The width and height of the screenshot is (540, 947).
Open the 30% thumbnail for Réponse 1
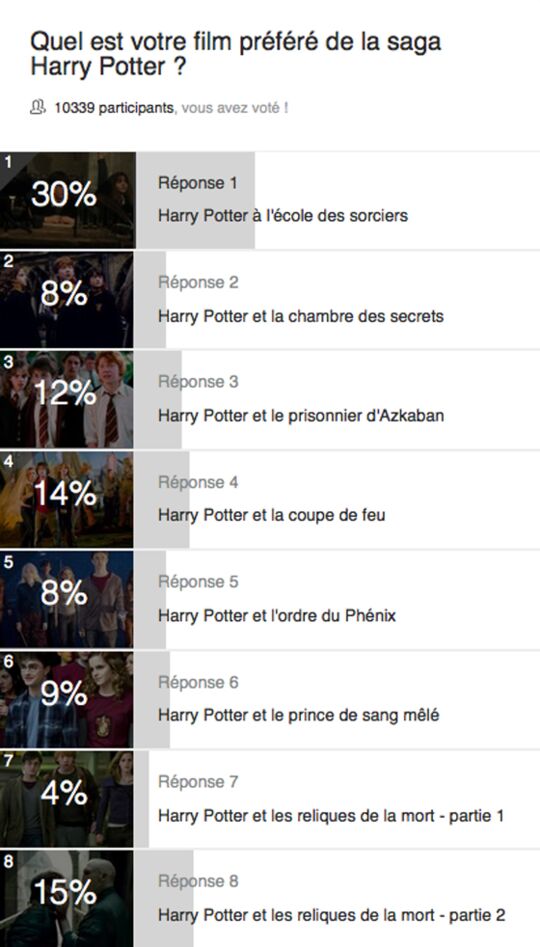[x=67, y=200]
